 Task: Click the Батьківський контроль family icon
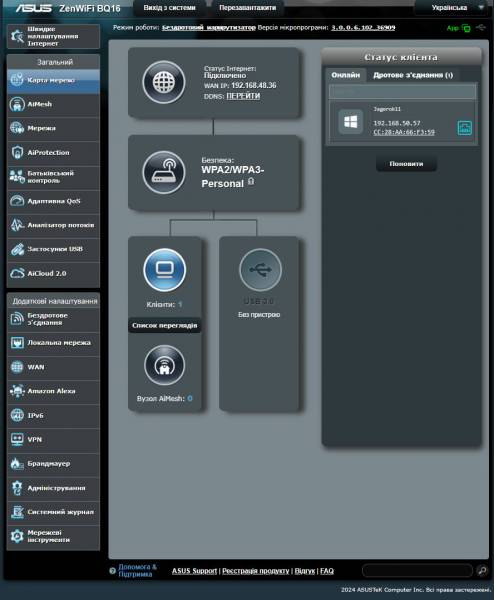pyautogui.click(x=17, y=176)
